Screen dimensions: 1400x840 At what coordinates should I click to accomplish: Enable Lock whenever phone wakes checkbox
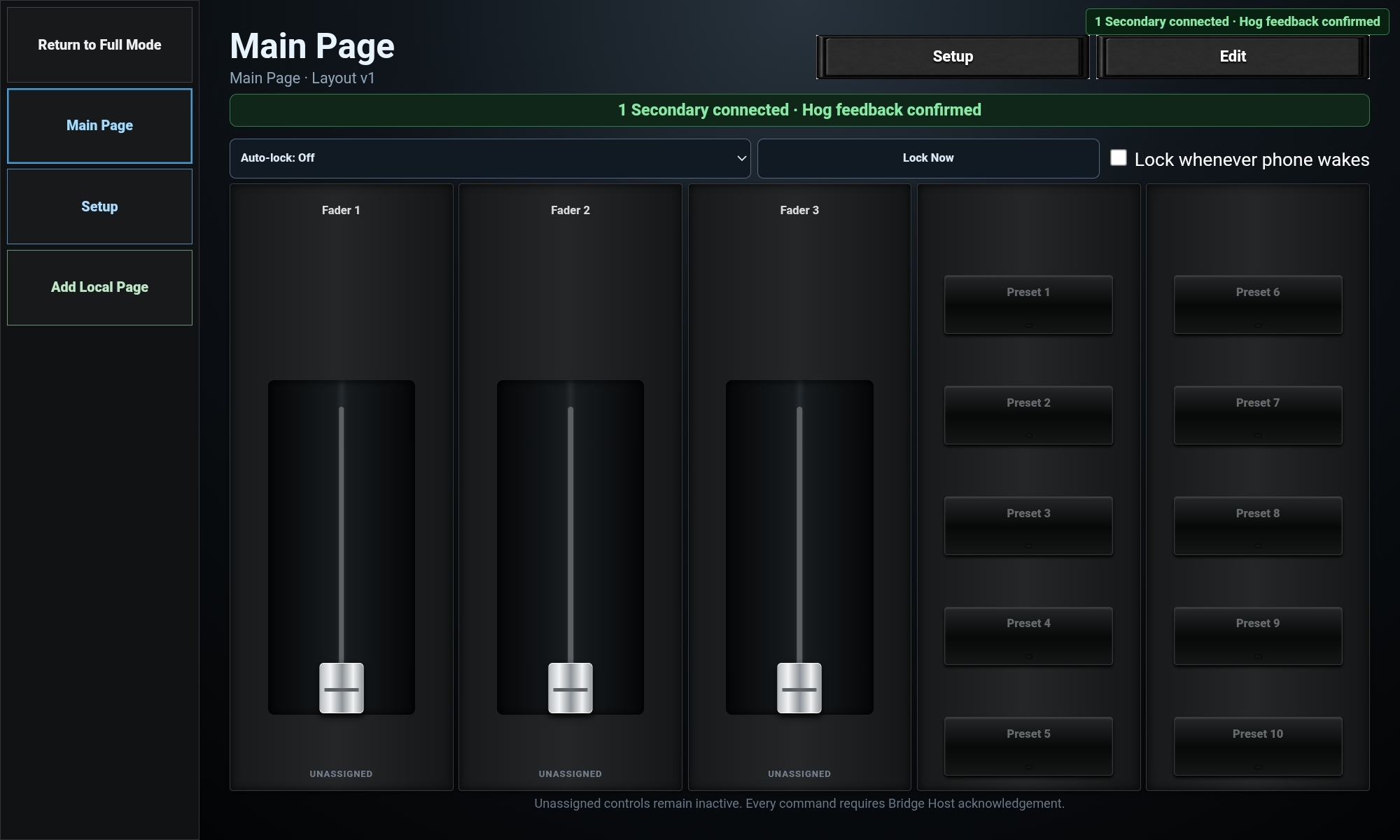[x=1119, y=158]
